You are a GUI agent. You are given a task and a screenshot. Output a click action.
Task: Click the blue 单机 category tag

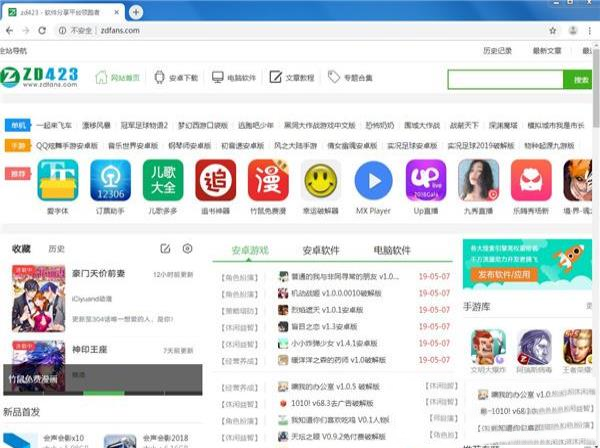pos(18,125)
